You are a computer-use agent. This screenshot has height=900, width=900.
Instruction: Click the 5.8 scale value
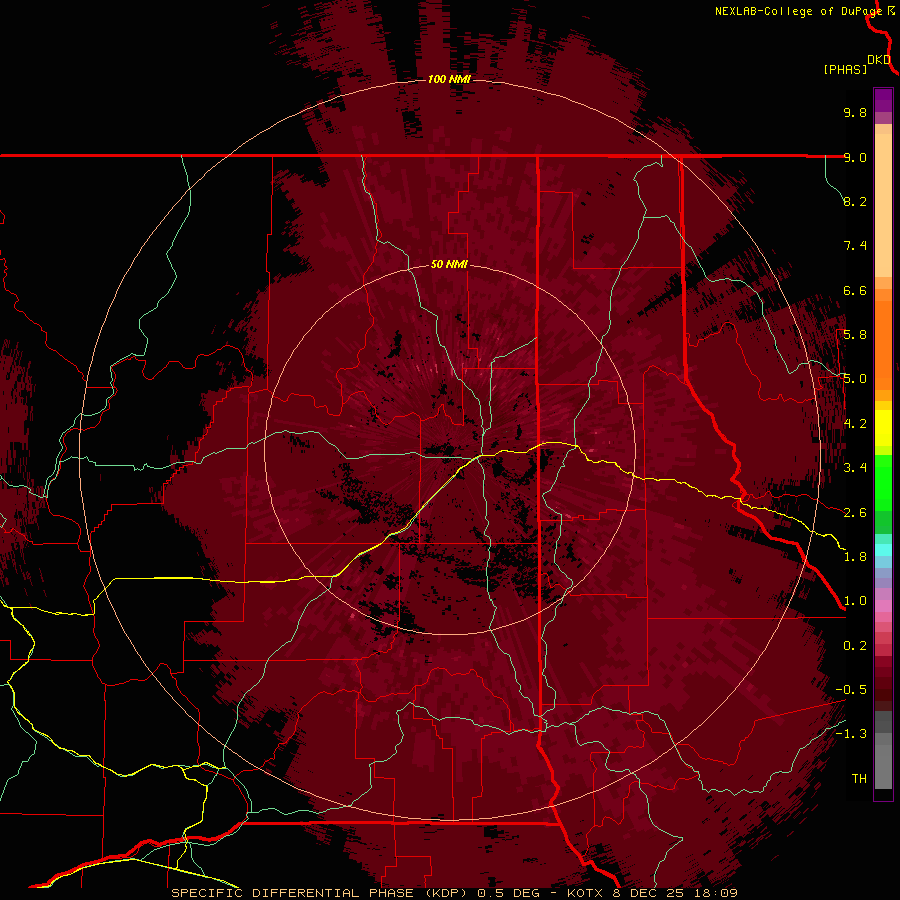(x=855, y=335)
